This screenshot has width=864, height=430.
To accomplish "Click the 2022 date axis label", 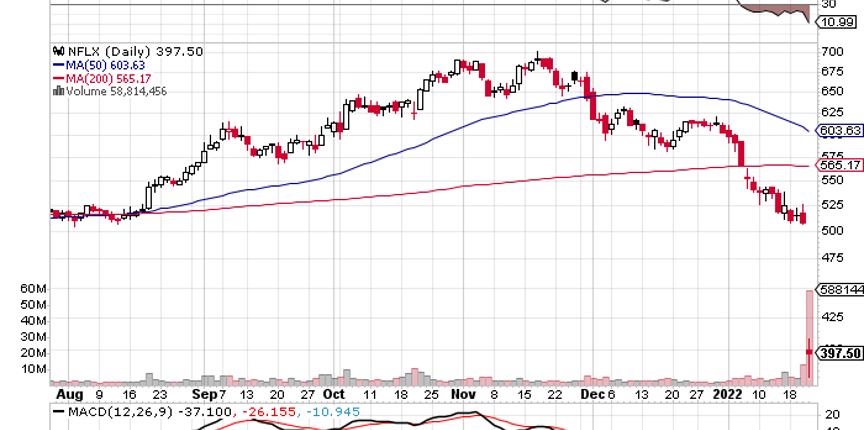I will [x=728, y=394].
